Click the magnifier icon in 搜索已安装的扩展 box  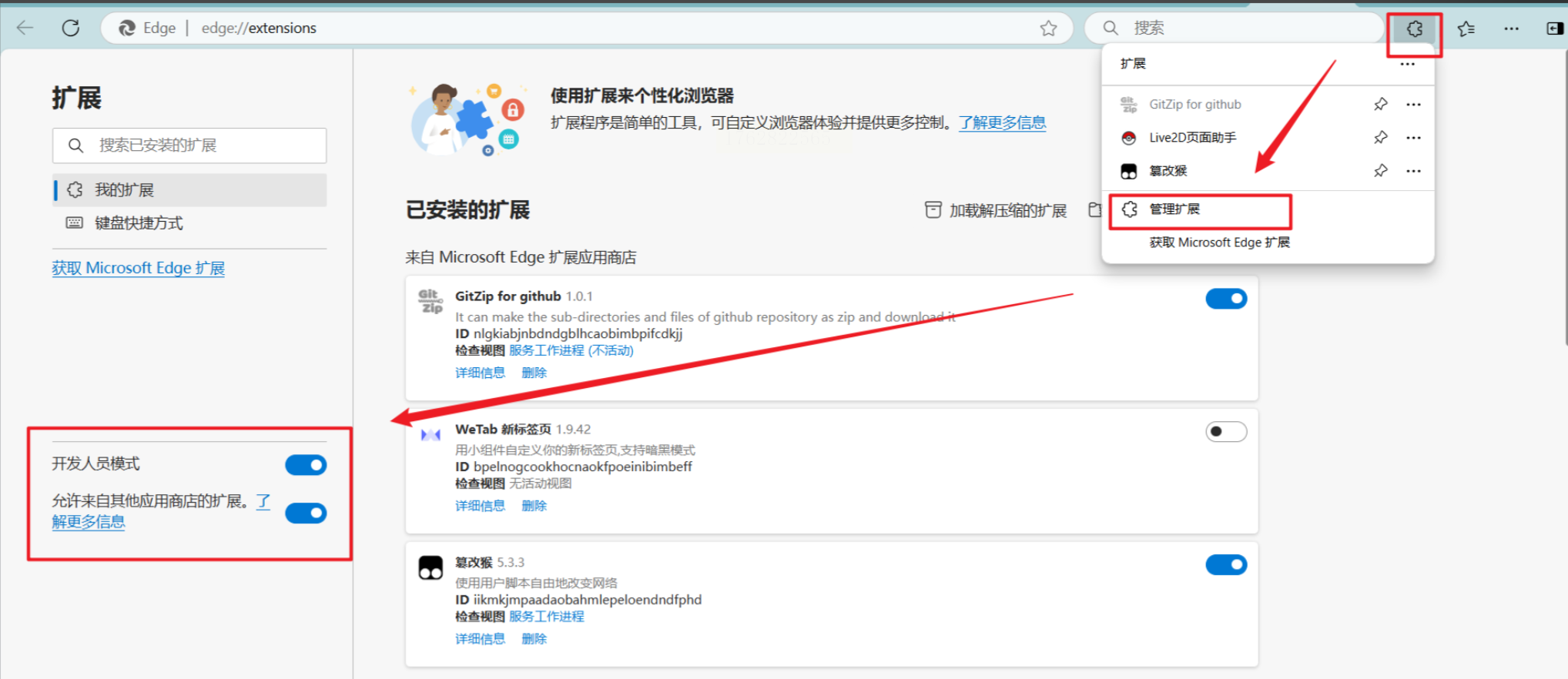[x=75, y=145]
